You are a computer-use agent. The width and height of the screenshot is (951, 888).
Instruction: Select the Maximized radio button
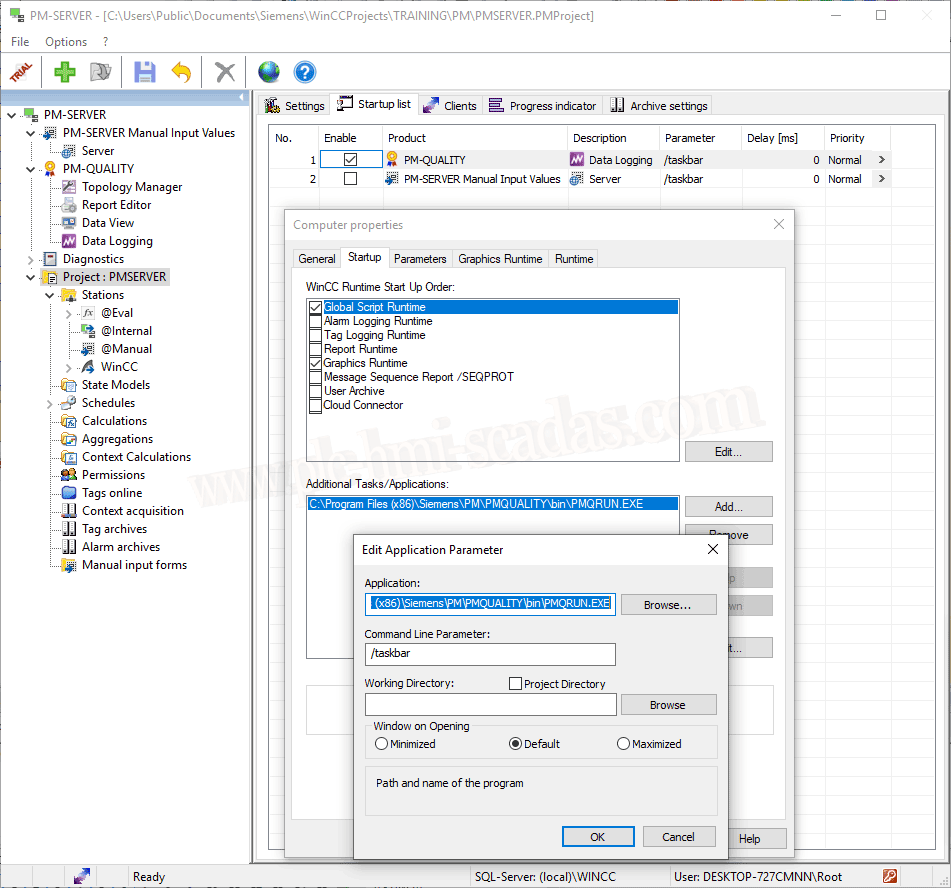coord(624,744)
